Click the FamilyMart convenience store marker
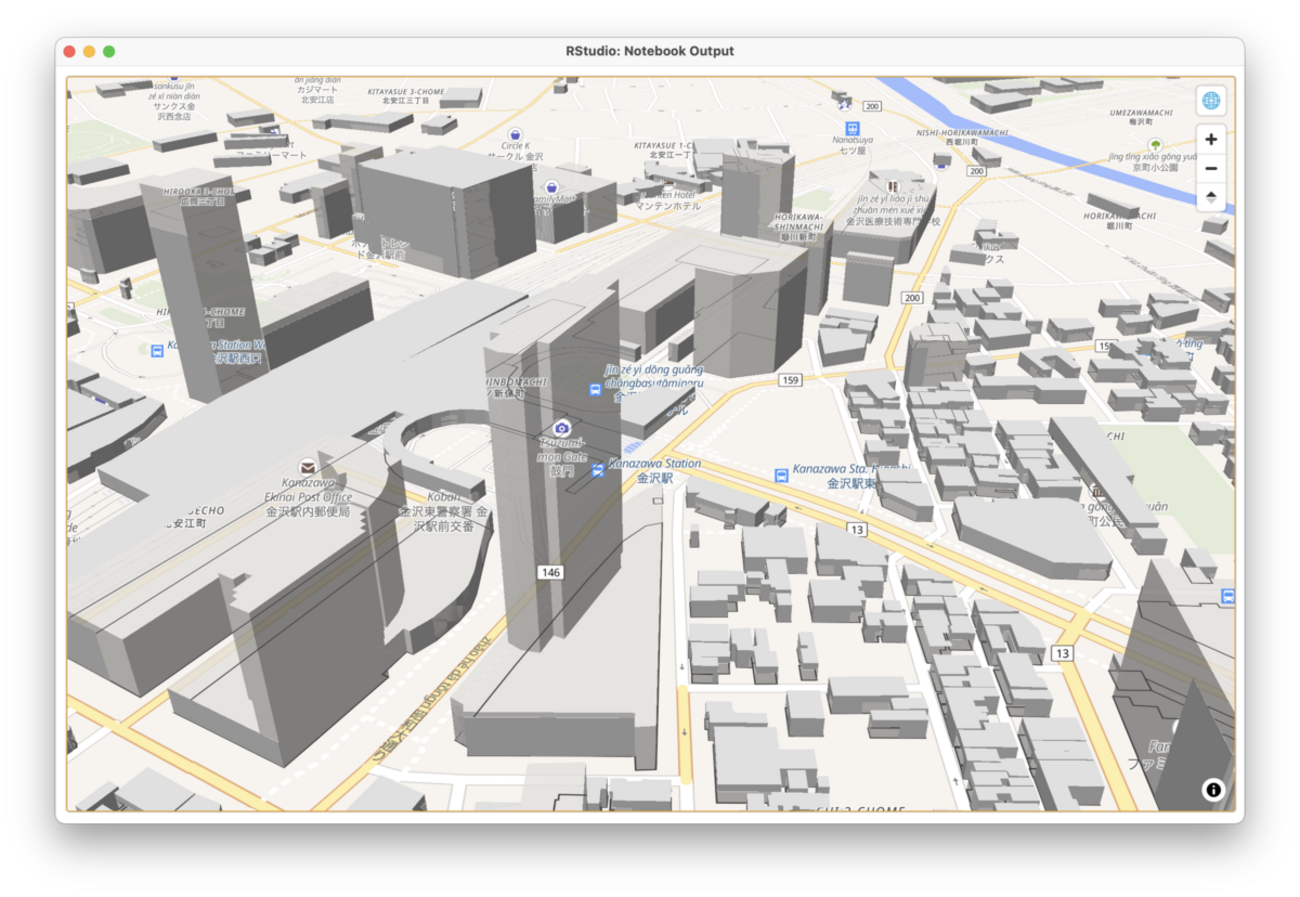The height and width of the screenshot is (897, 1300). tap(551, 187)
